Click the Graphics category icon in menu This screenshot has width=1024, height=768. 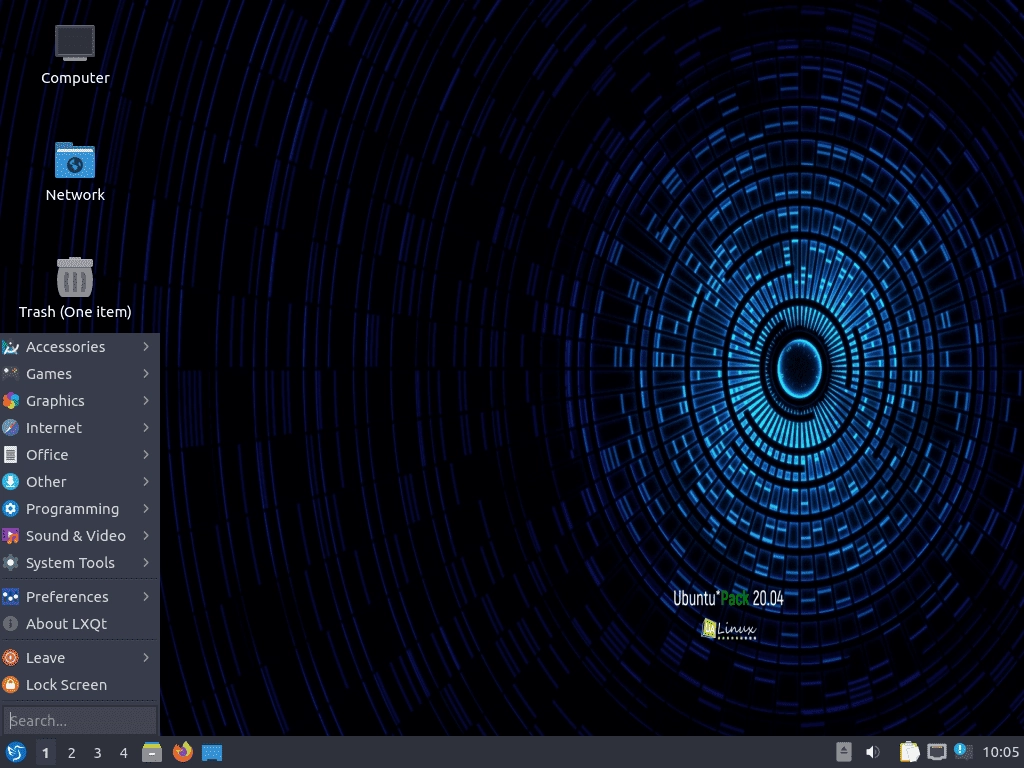(10, 400)
